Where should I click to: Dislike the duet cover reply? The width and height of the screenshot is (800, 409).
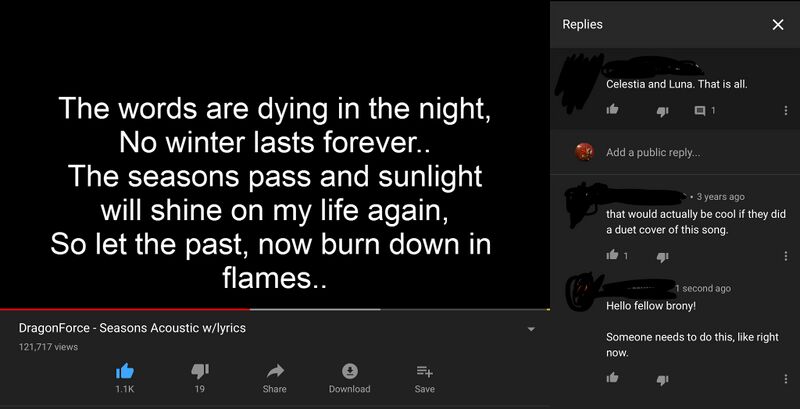(661, 256)
